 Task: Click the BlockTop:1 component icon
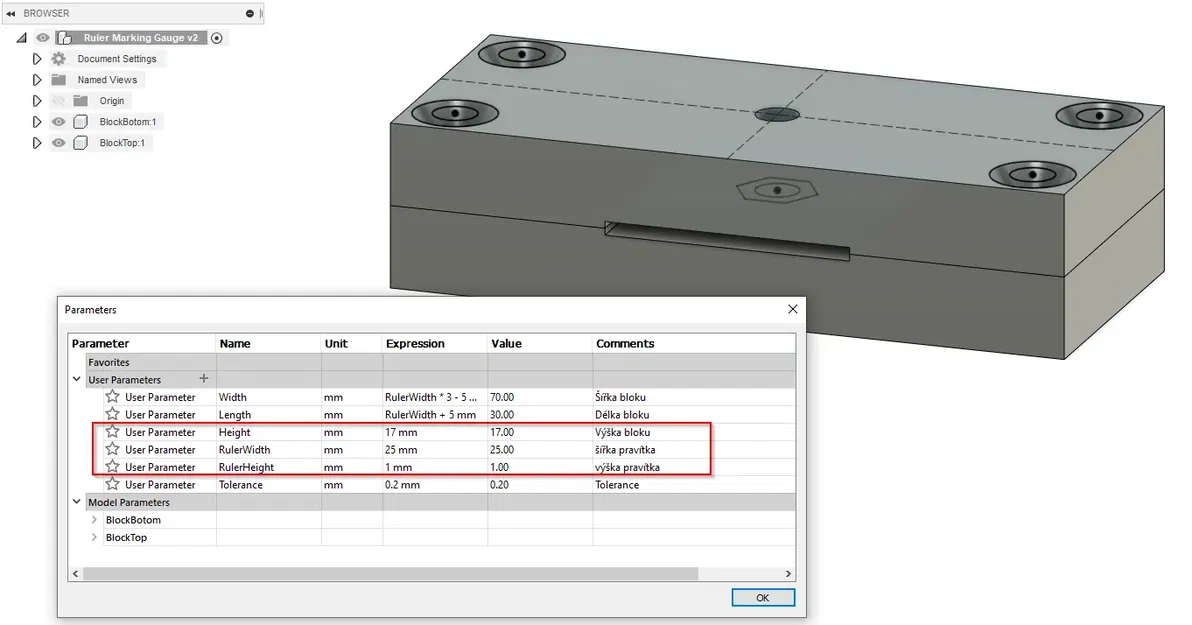point(81,143)
